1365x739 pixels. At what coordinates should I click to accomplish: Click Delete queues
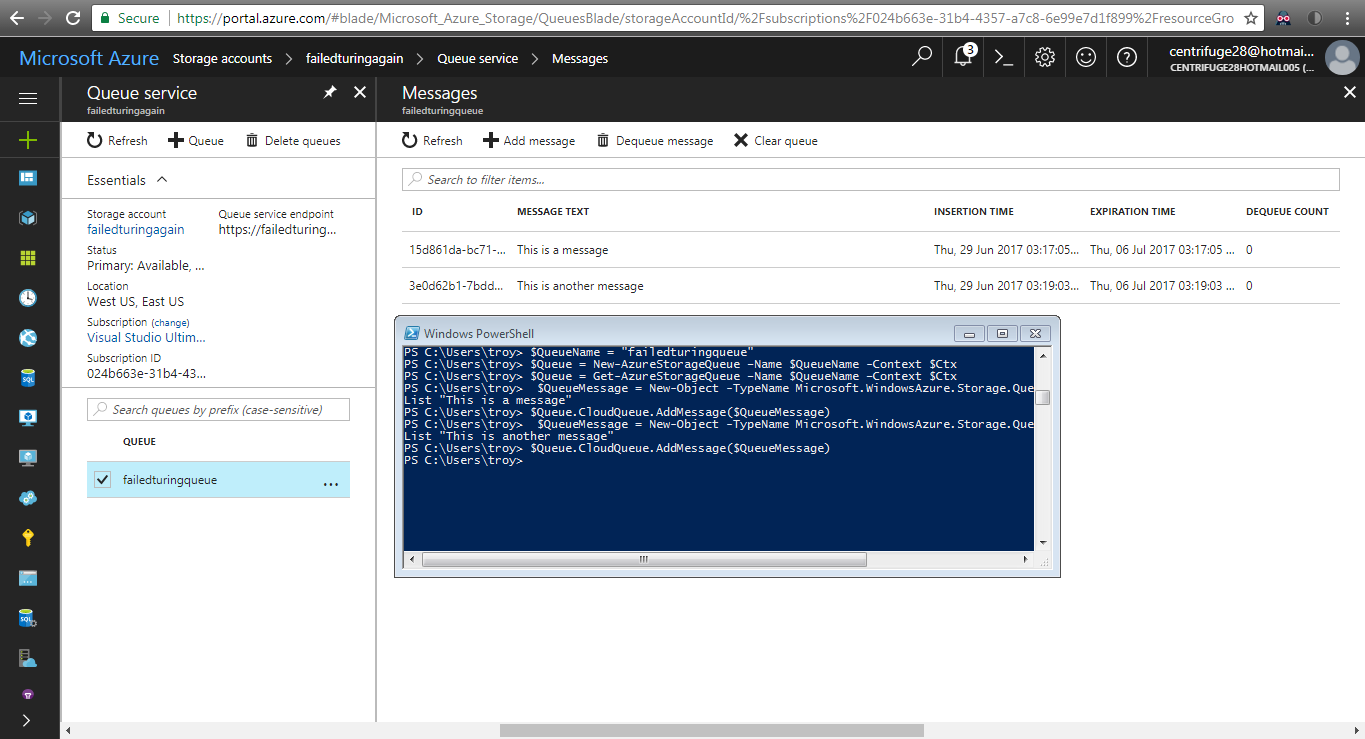point(293,141)
